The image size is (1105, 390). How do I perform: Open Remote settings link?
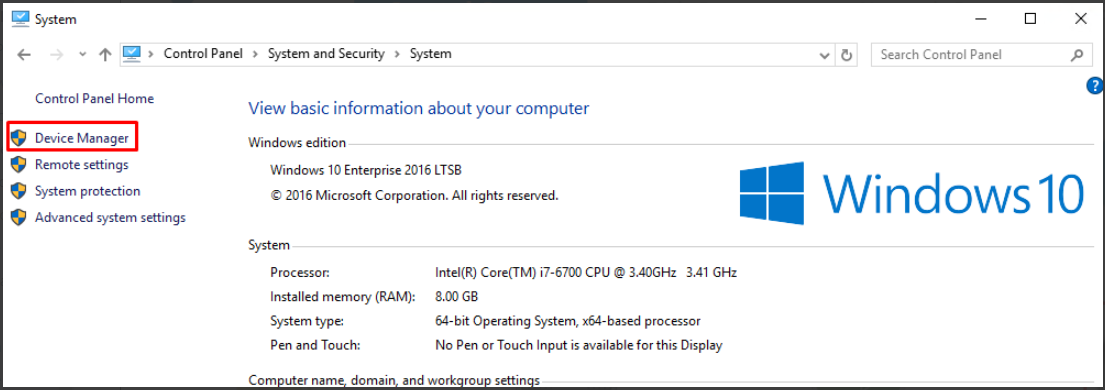click(x=82, y=165)
